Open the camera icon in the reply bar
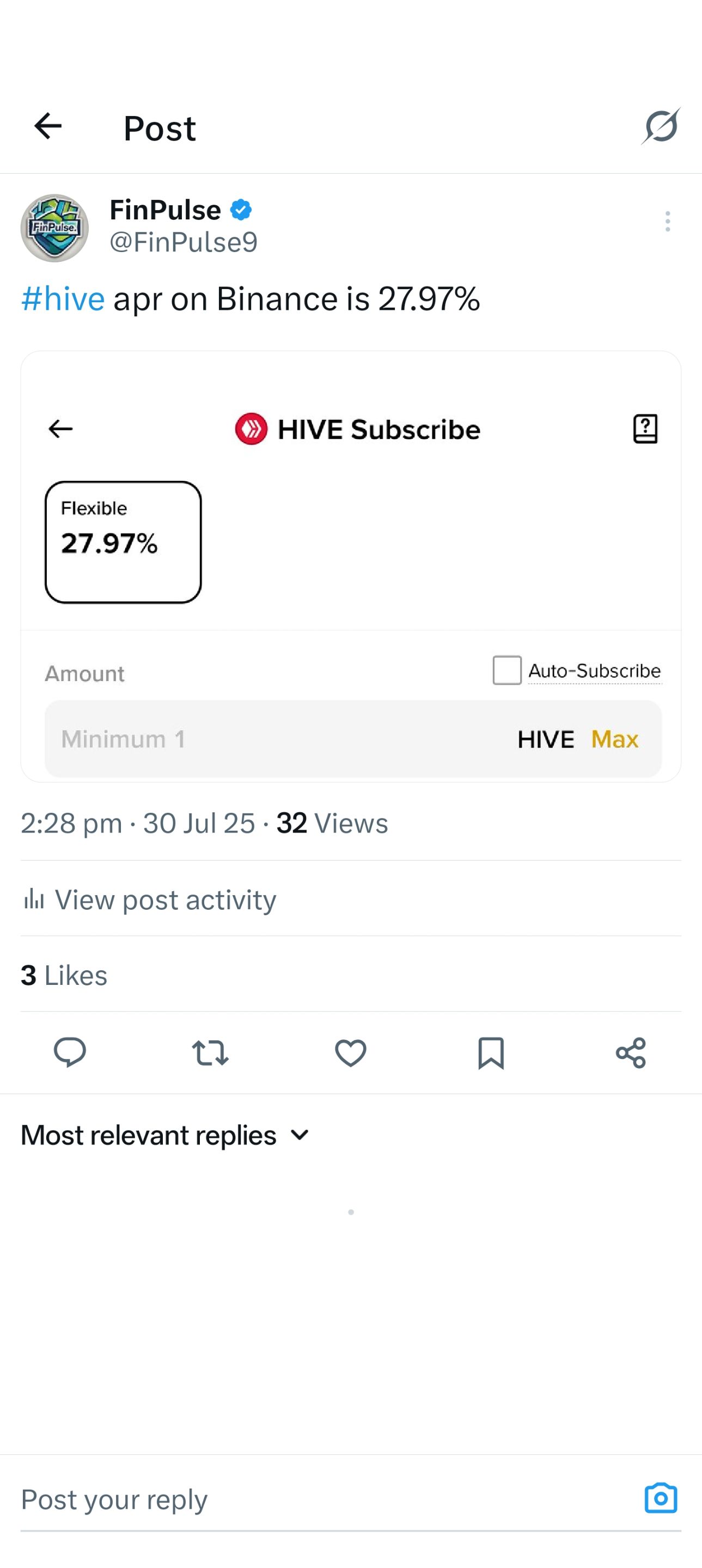The width and height of the screenshot is (702, 1568). [x=661, y=1498]
